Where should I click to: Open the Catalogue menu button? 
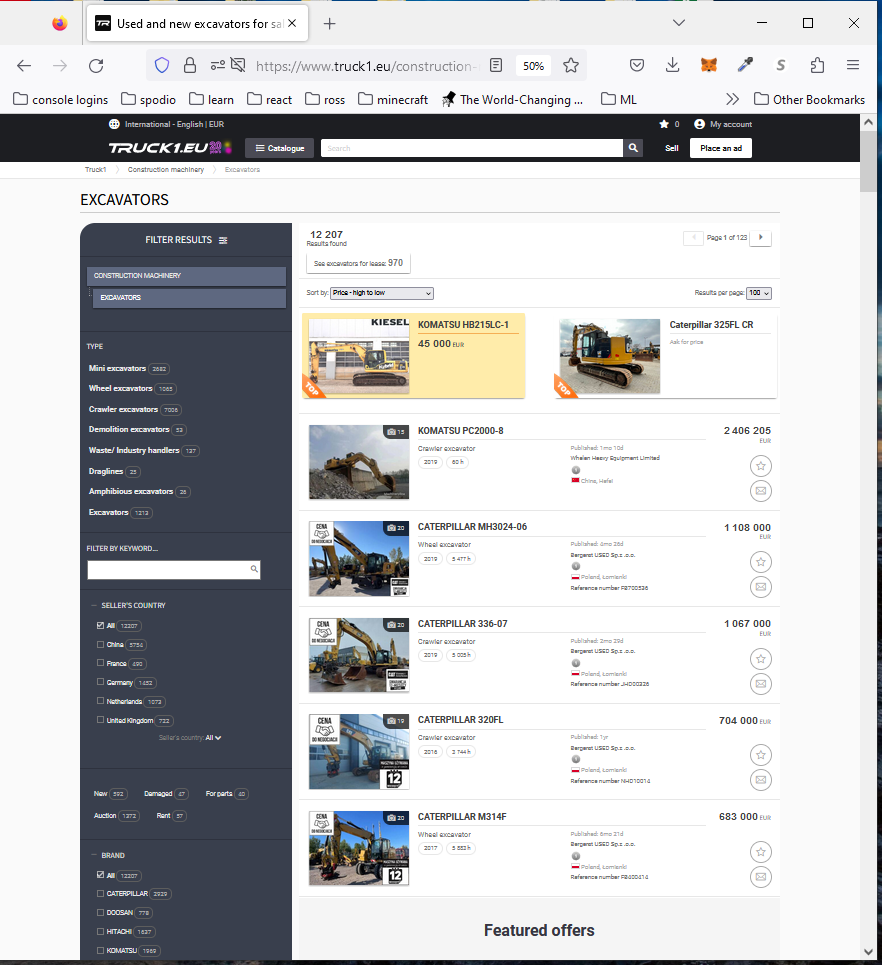[280, 148]
